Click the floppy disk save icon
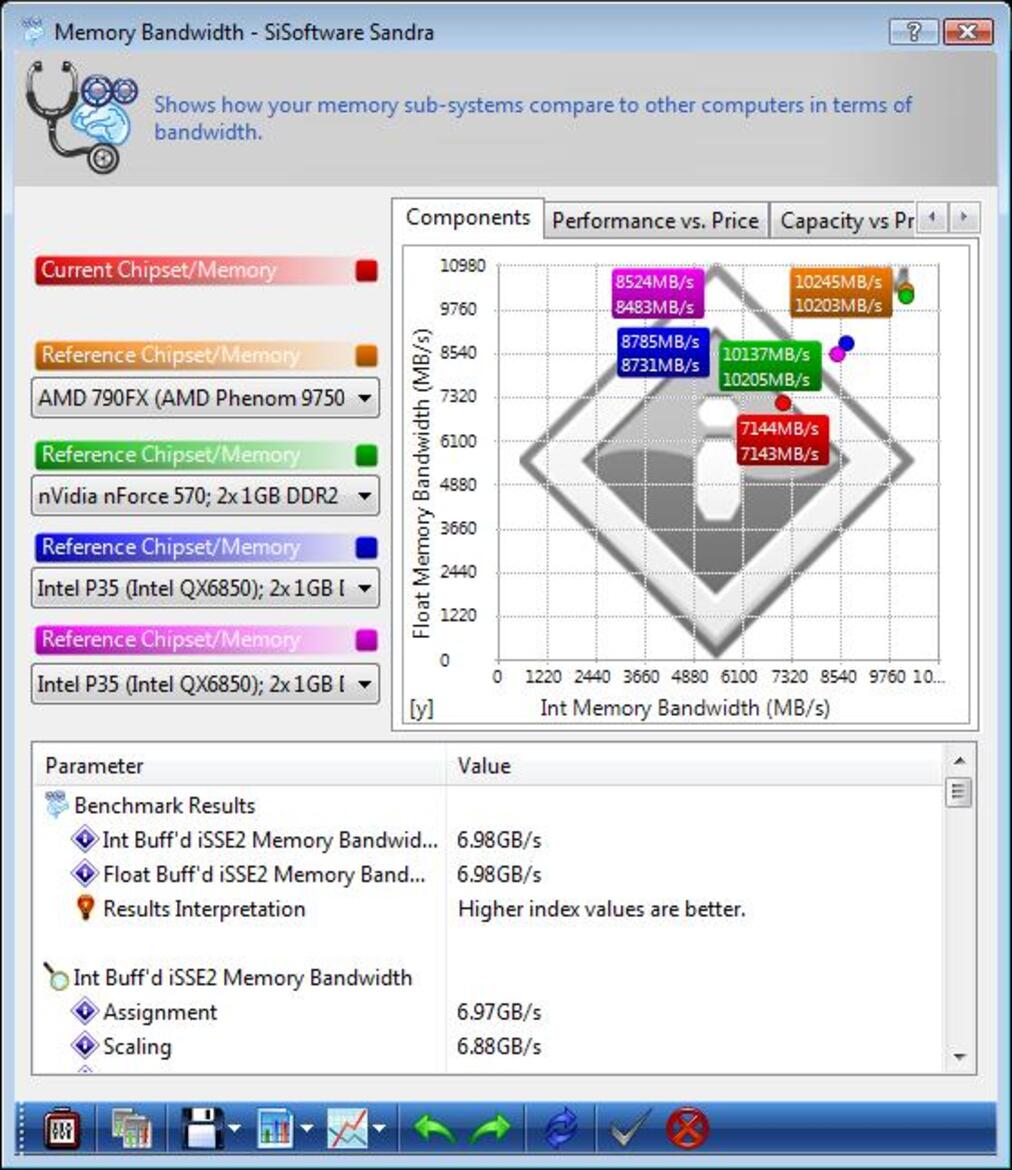The image size is (1012, 1170). (x=202, y=1127)
